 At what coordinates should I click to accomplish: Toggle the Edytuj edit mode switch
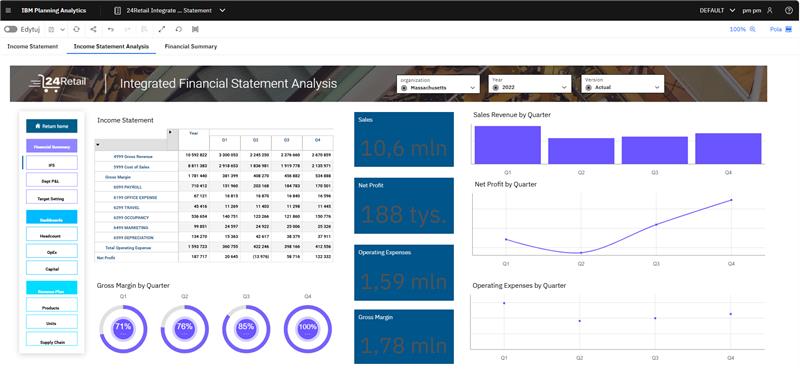(x=11, y=30)
